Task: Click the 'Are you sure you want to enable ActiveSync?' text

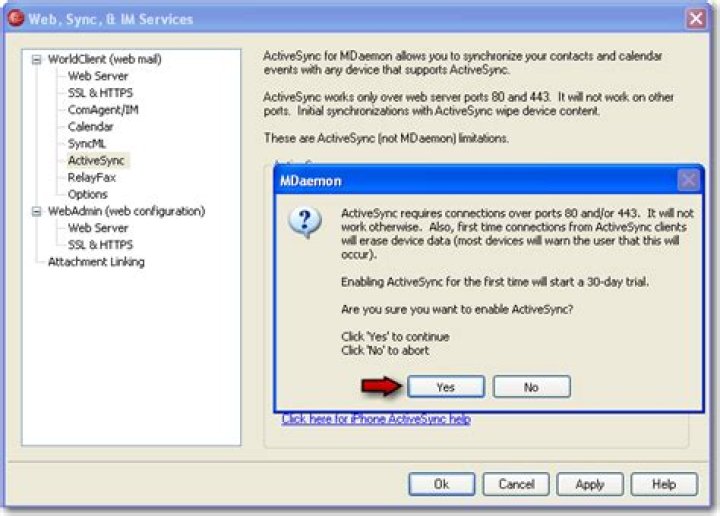Action: (457, 309)
